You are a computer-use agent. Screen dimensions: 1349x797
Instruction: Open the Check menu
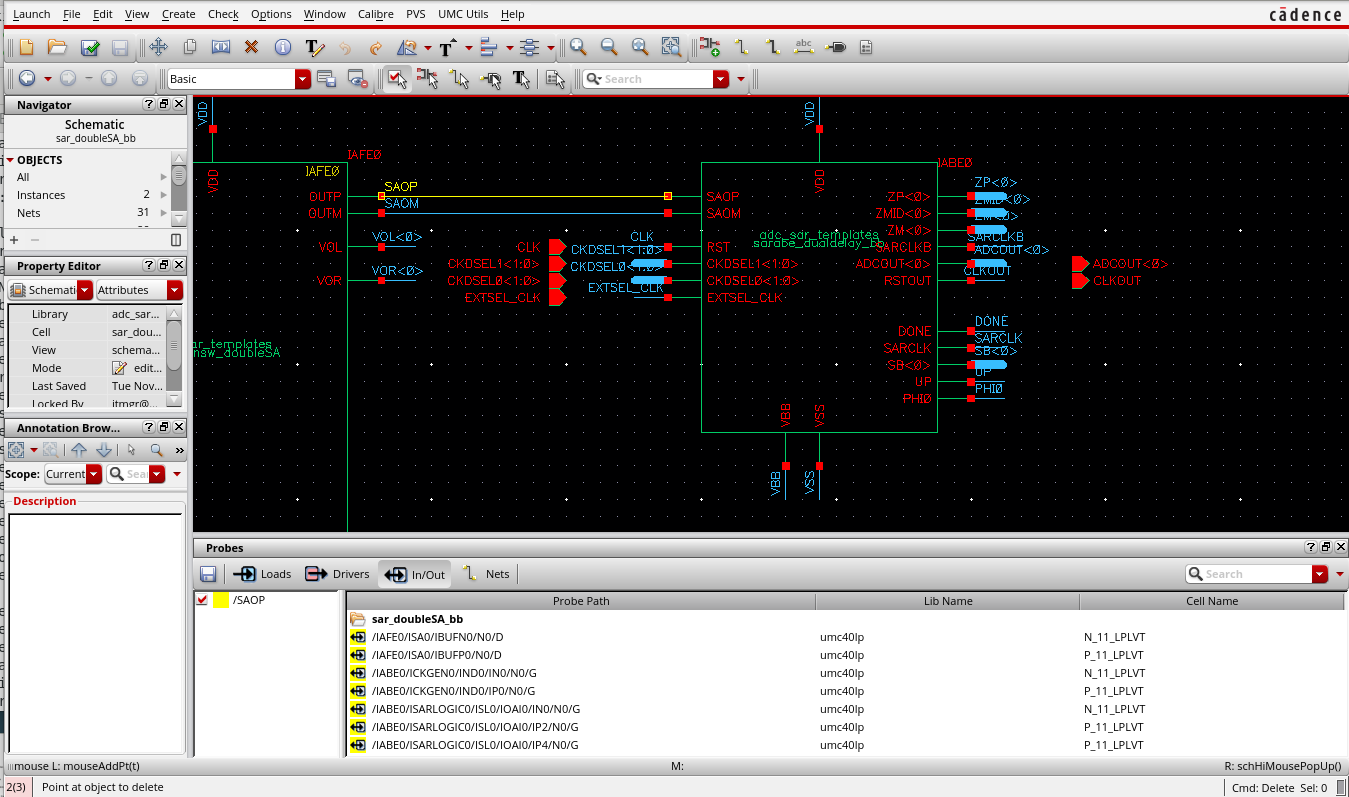pyautogui.click(x=223, y=14)
